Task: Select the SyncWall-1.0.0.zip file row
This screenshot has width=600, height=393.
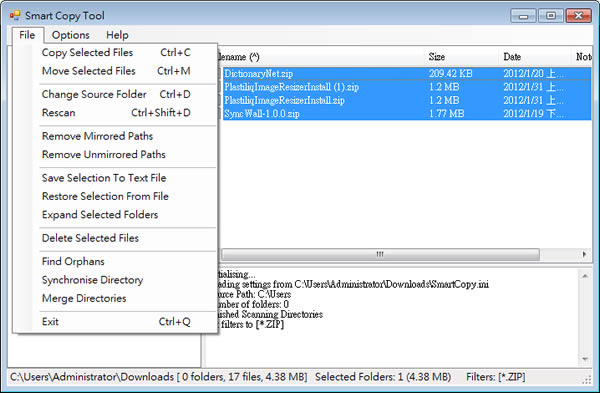Action: tap(406, 114)
